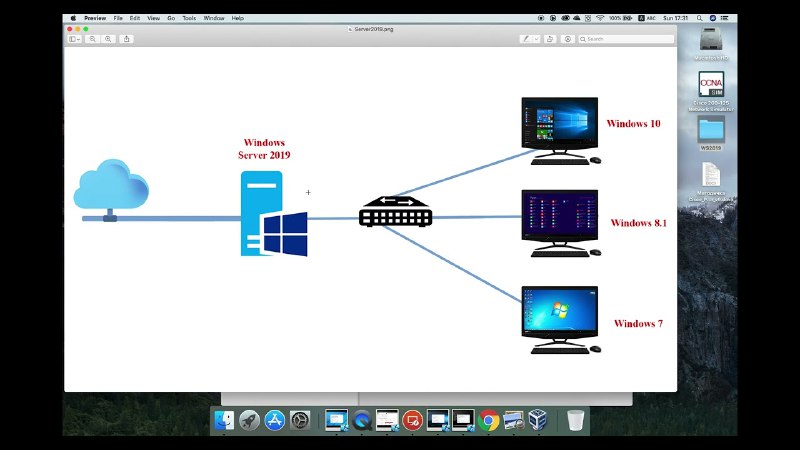The width and height of the screenshot is (800, 450).
Task: Click the Windows 7 computer image
Action: (x=561, y=319)
